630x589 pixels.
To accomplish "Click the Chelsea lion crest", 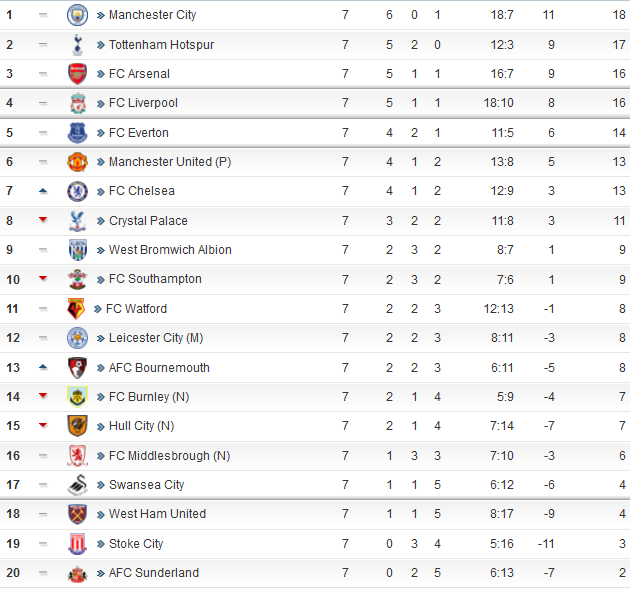I will 77,191.
